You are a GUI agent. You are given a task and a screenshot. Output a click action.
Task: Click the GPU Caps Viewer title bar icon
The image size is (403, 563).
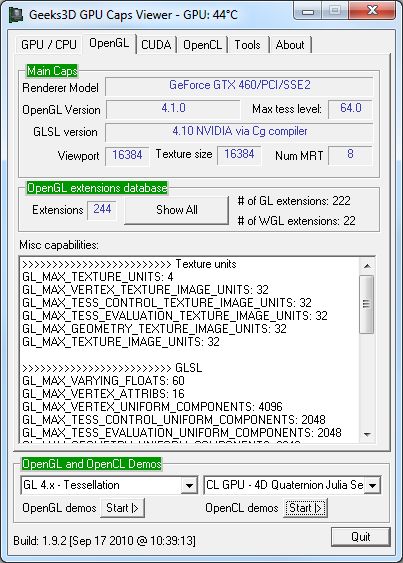pyautogui.click(x=16, y=15)
